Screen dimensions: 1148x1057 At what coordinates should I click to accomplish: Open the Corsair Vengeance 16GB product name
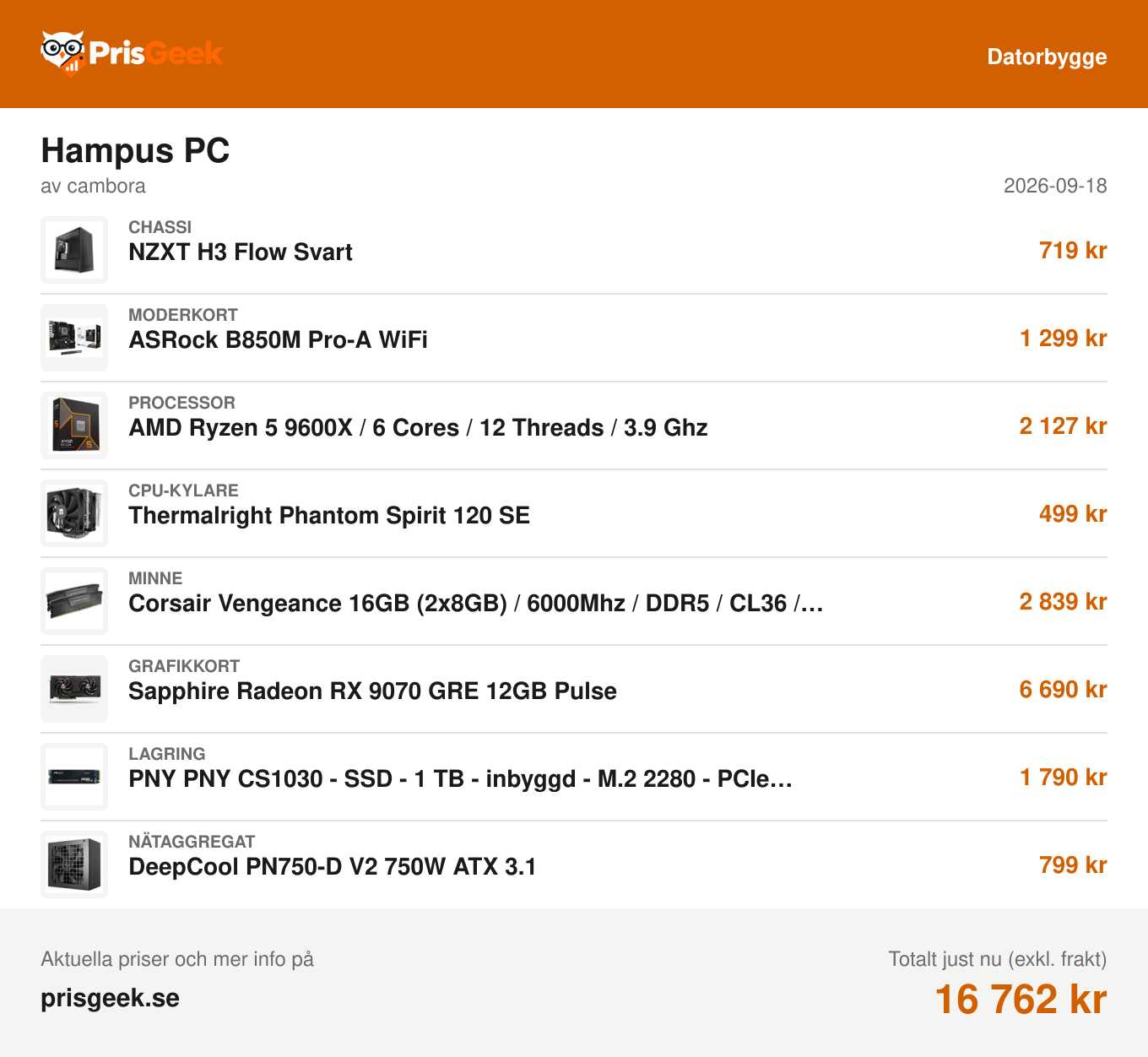476,604
